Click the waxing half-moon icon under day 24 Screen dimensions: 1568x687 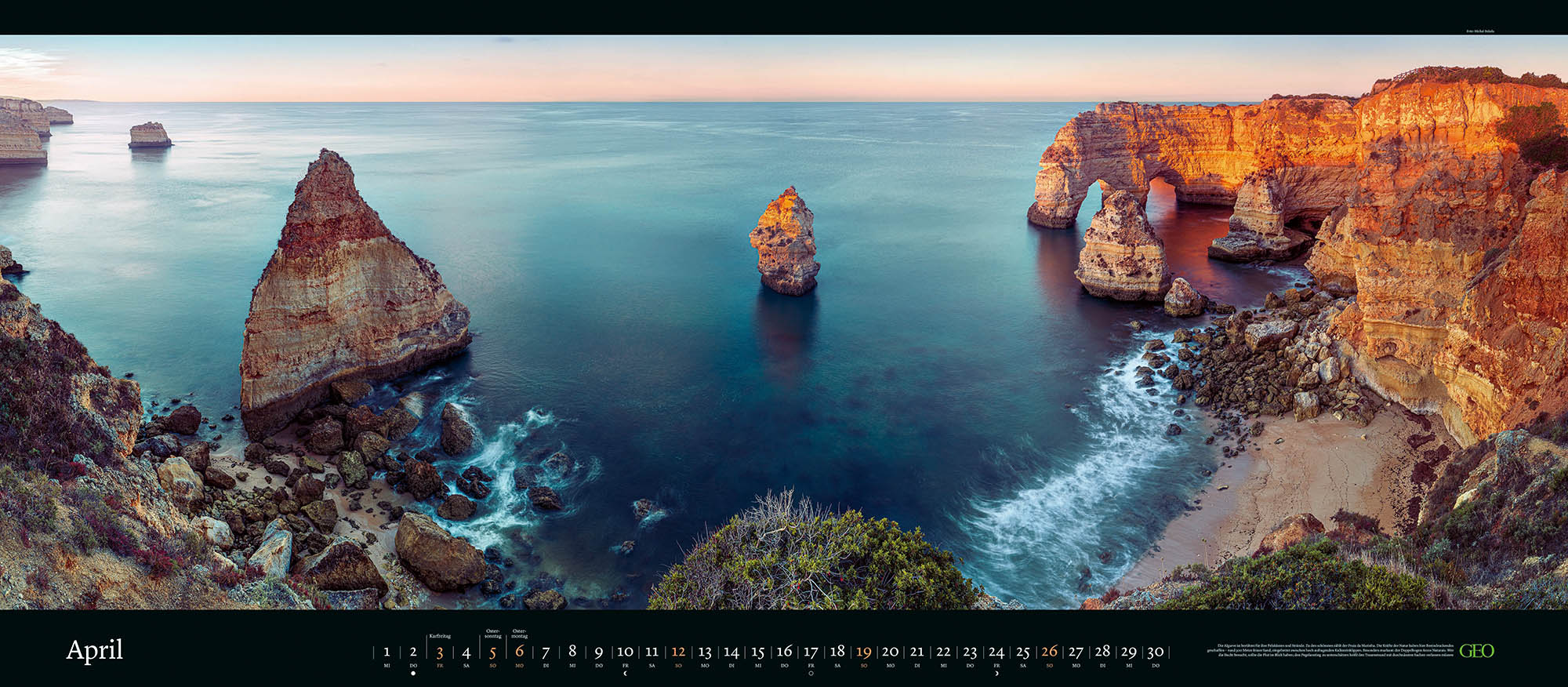tap(996, 673)
